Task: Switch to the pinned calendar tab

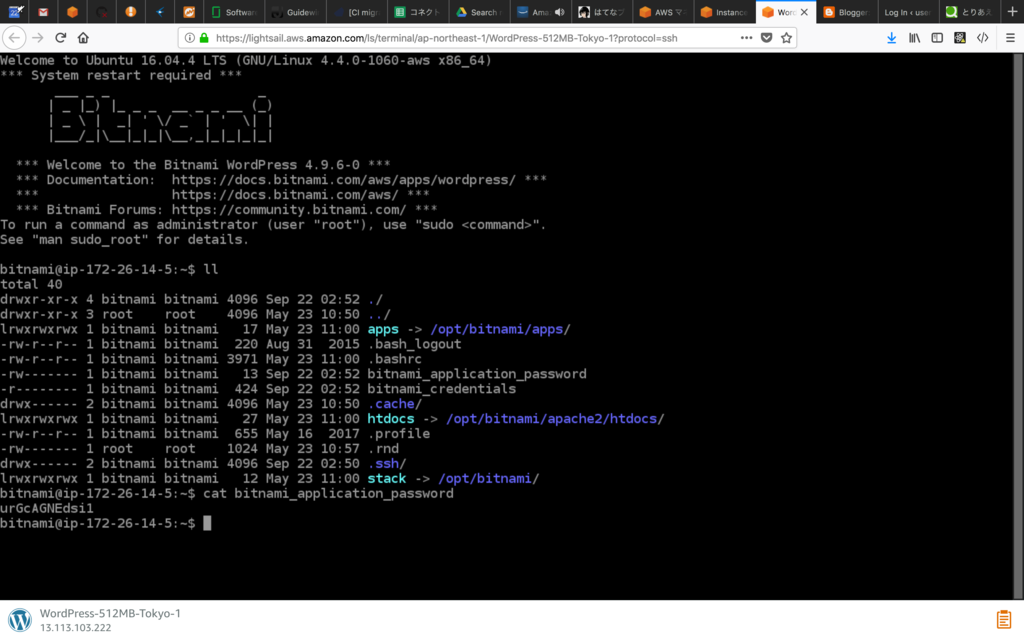Action: click(x=15, y=12)
